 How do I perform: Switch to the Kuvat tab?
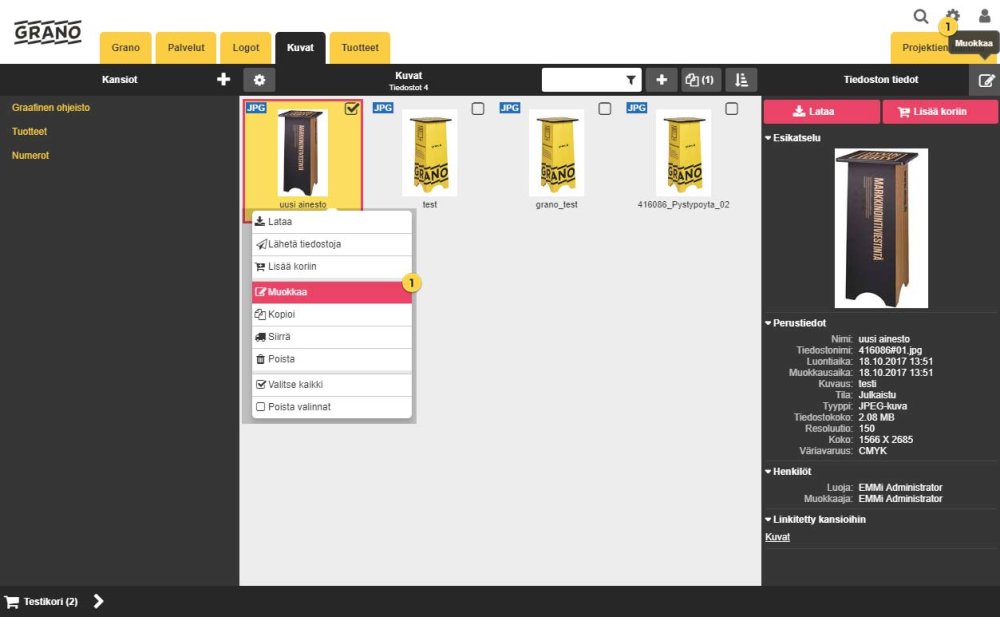300,48
